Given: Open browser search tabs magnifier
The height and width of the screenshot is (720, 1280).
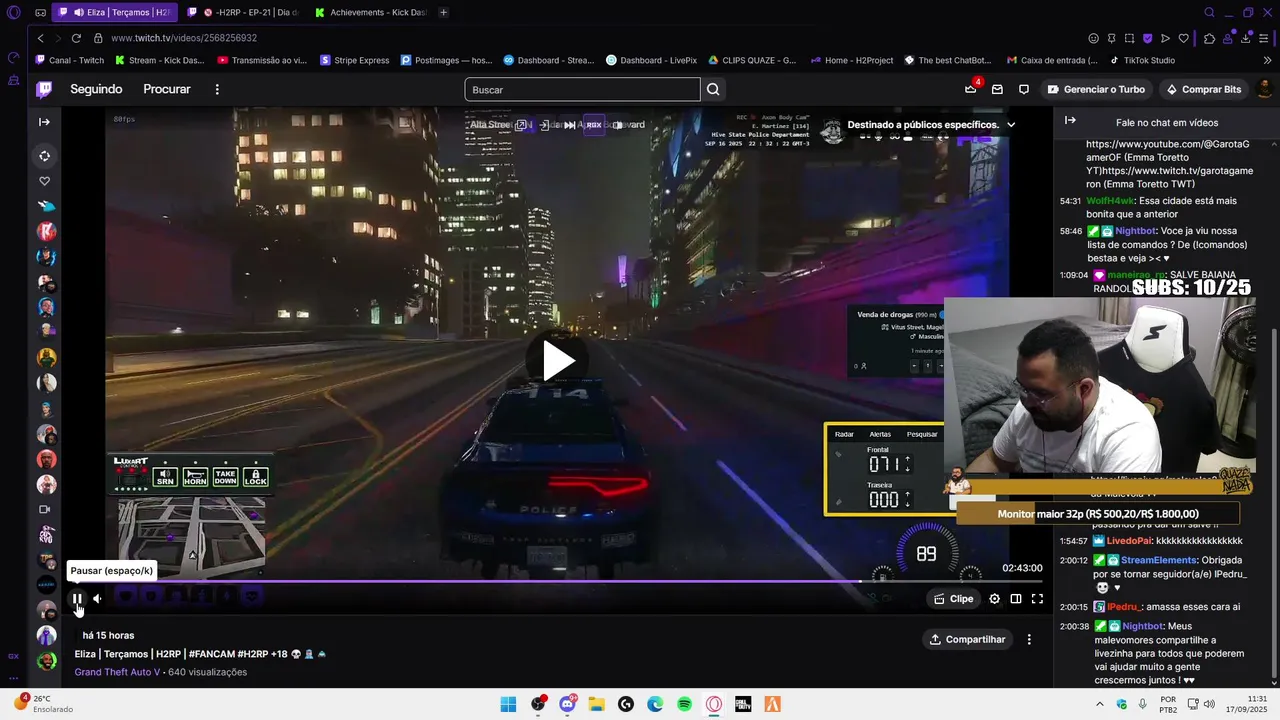Looking at the screenshot, I should 1210,12.
